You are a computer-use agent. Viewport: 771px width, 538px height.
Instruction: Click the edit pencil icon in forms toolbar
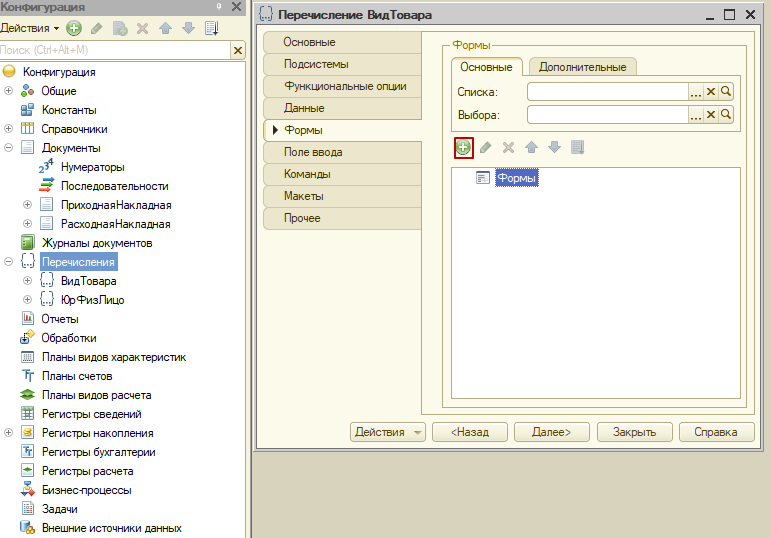486,148
